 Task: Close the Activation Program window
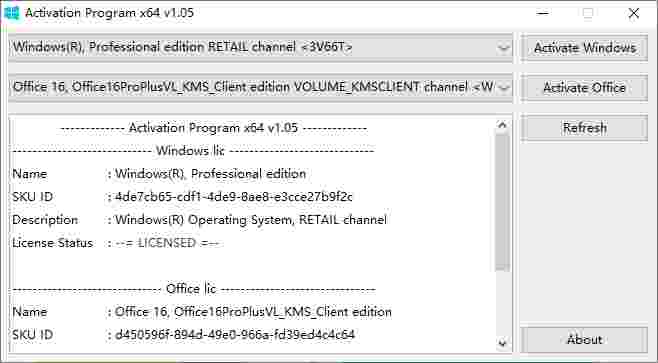pyautogui.click(x=634, y=13)
